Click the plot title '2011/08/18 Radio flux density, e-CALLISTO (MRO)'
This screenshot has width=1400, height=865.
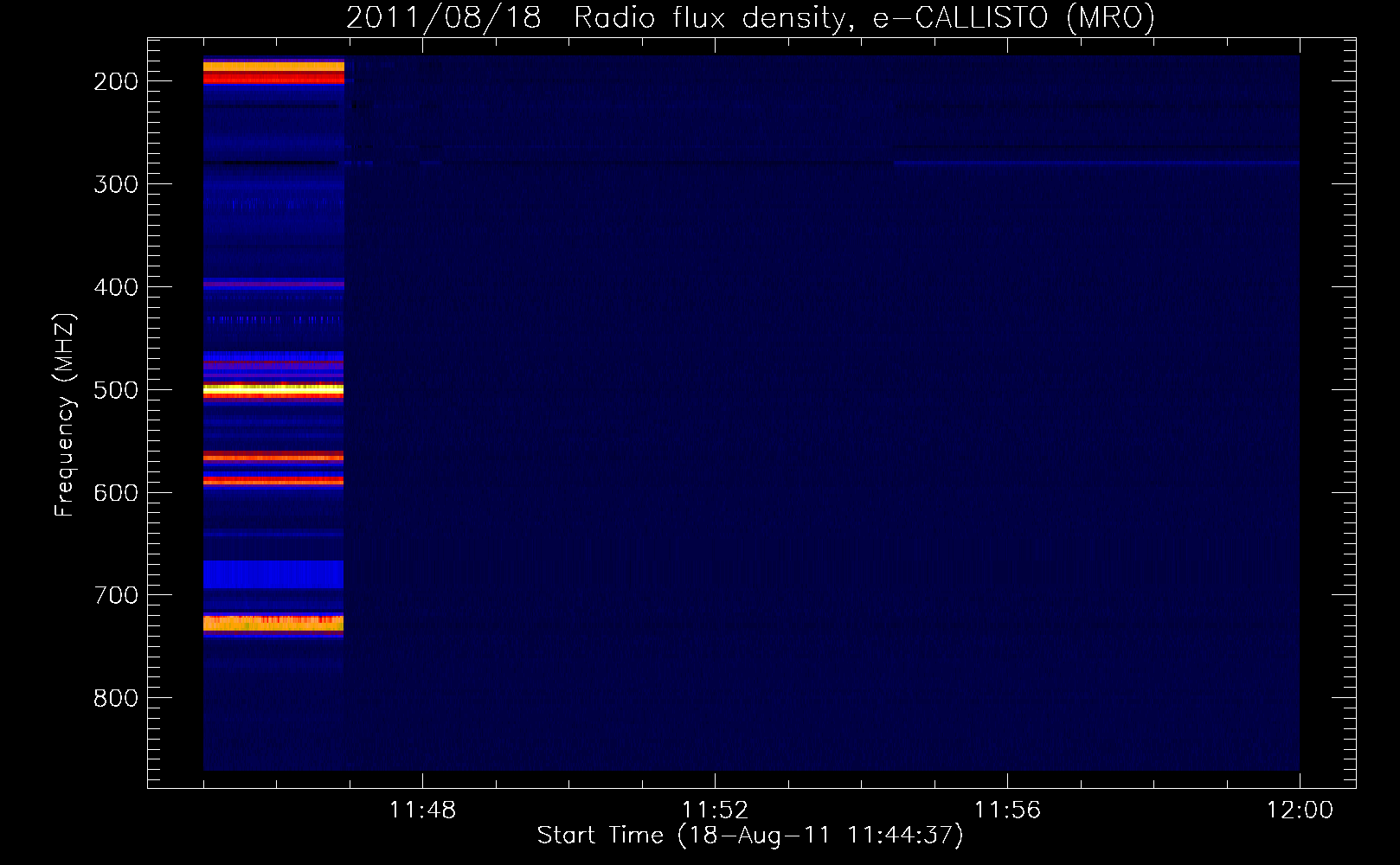pyautogui.click(x=750, y=17)
